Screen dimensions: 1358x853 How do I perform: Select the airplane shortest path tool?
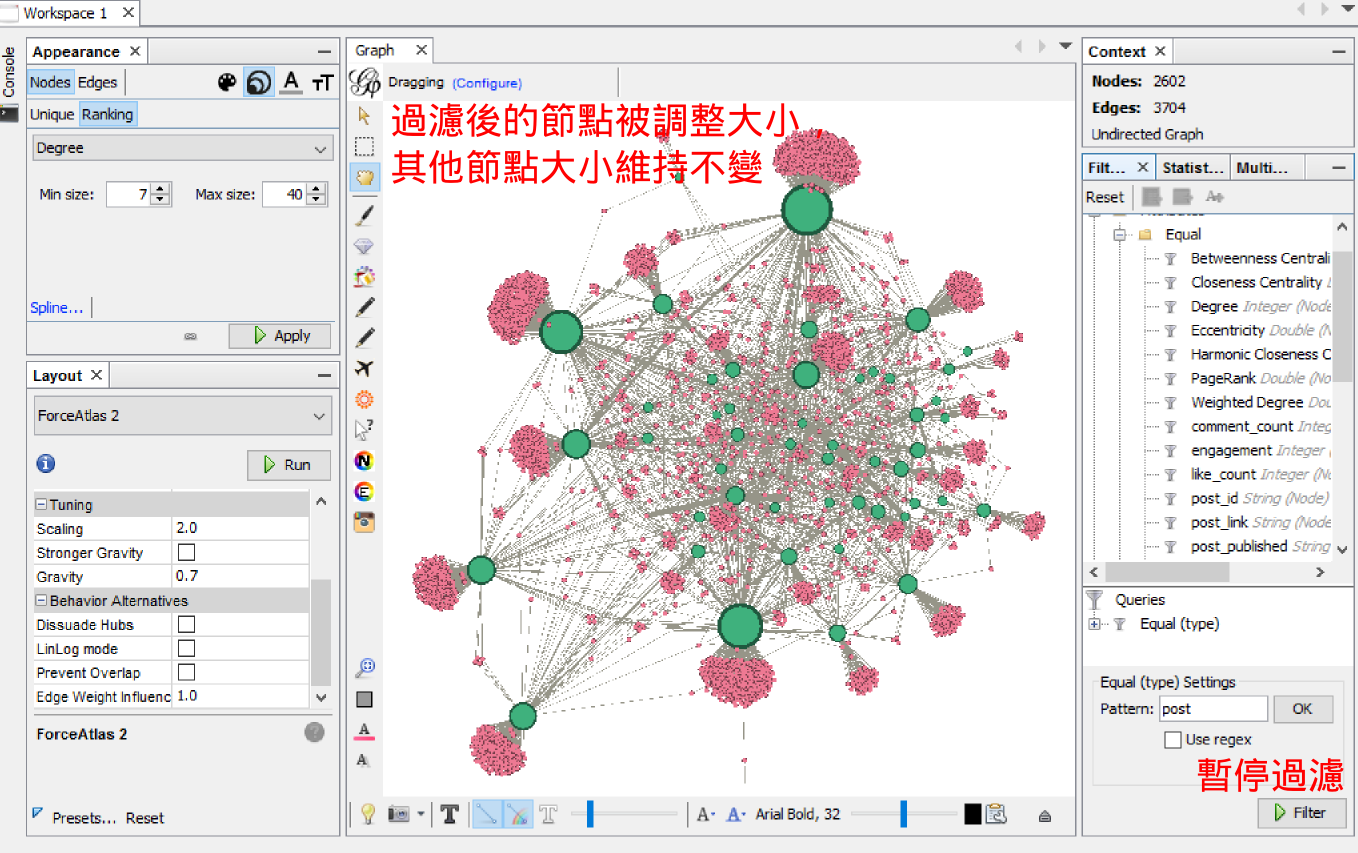coord(364,369)
